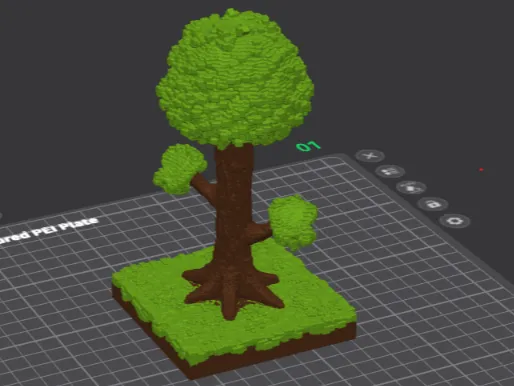
Task: Click the auto-arrange plate icon
Action: point(390,172)
